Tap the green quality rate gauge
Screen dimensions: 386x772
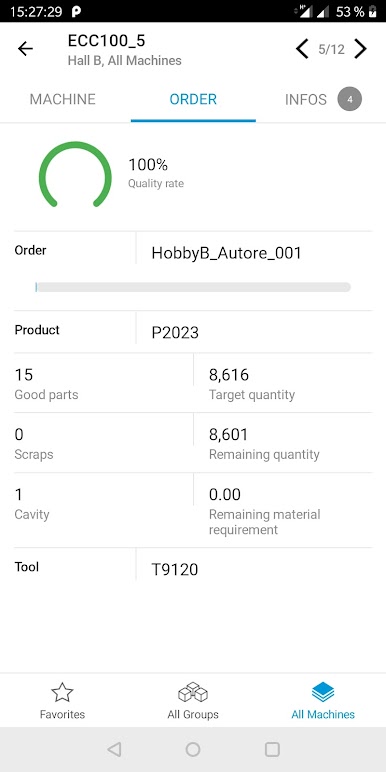point(75,174)
